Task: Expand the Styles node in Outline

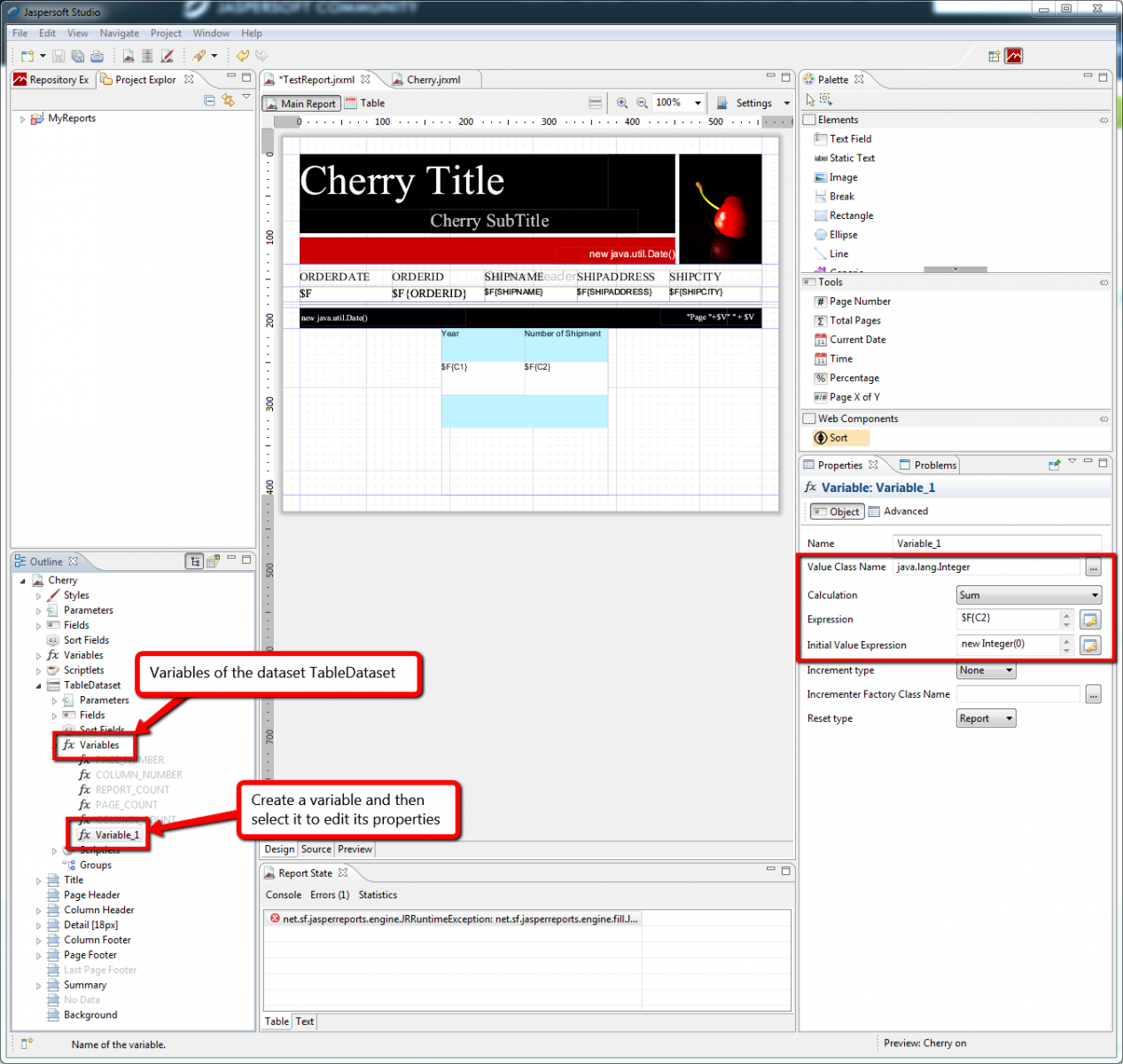Action: point(38,597)
